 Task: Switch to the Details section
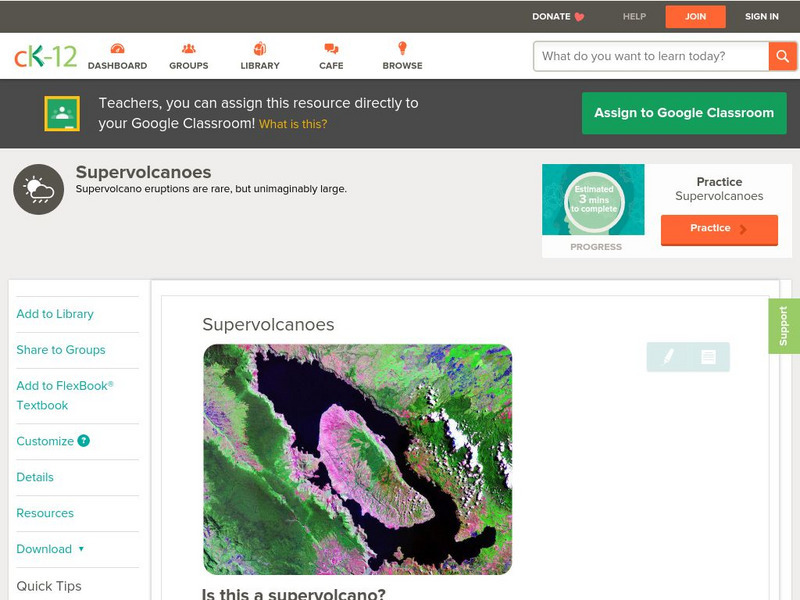tap(33, 477)
